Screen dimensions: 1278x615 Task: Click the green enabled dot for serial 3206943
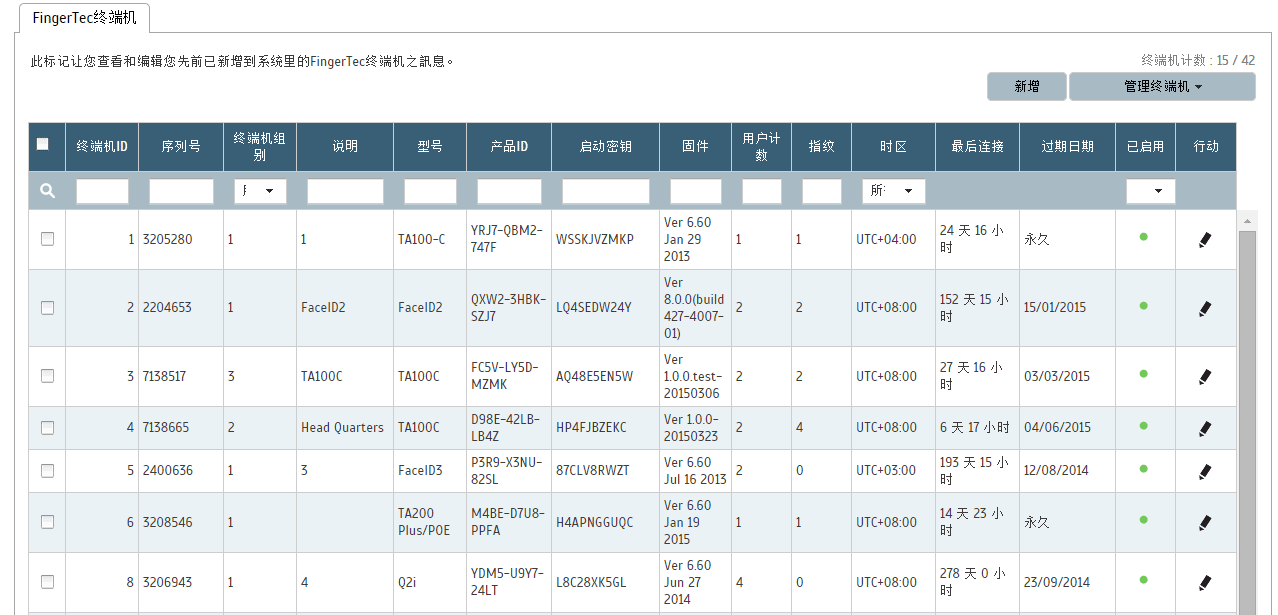1143,578
